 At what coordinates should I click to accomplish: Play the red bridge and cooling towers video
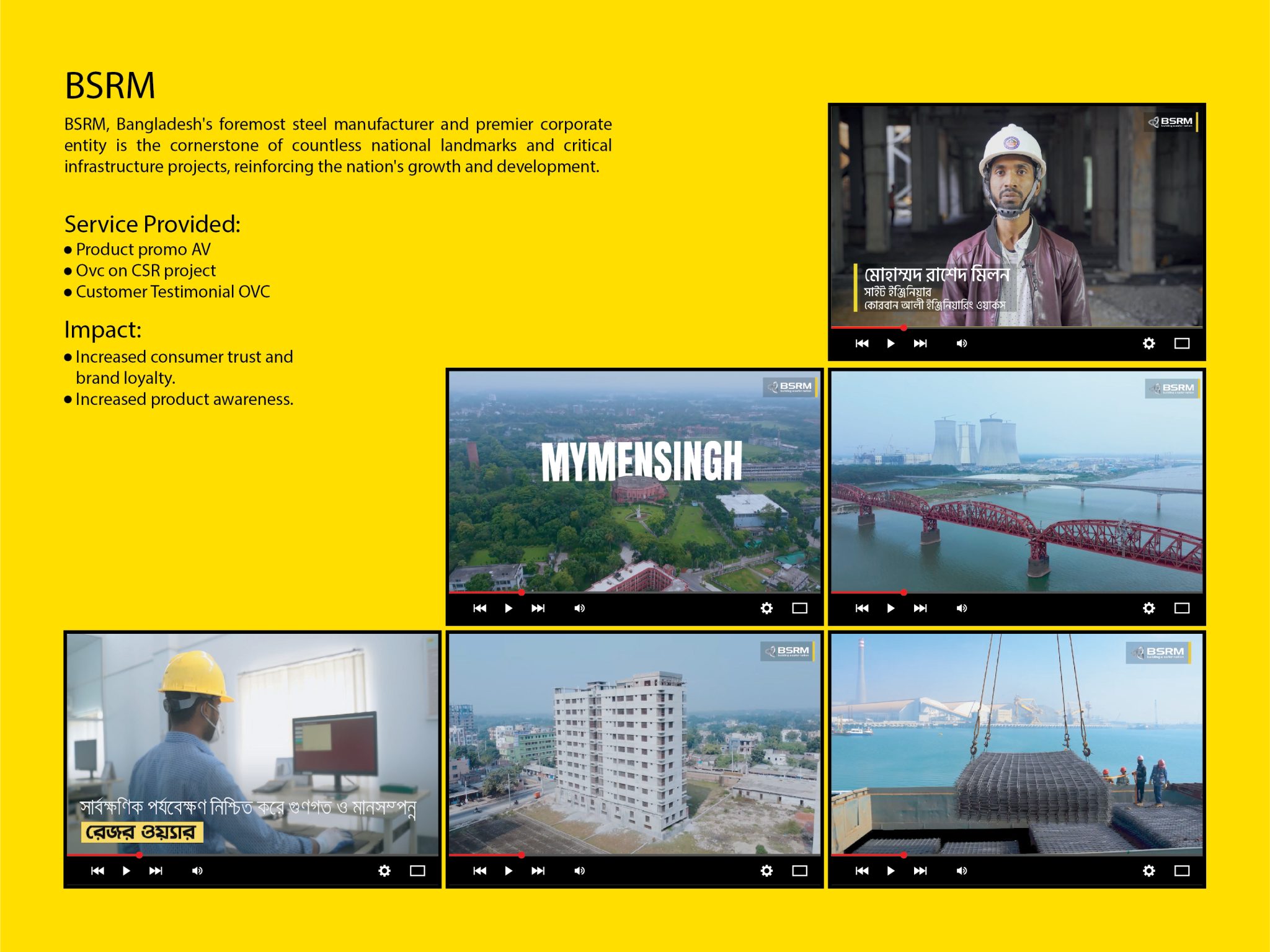(890, 608)
